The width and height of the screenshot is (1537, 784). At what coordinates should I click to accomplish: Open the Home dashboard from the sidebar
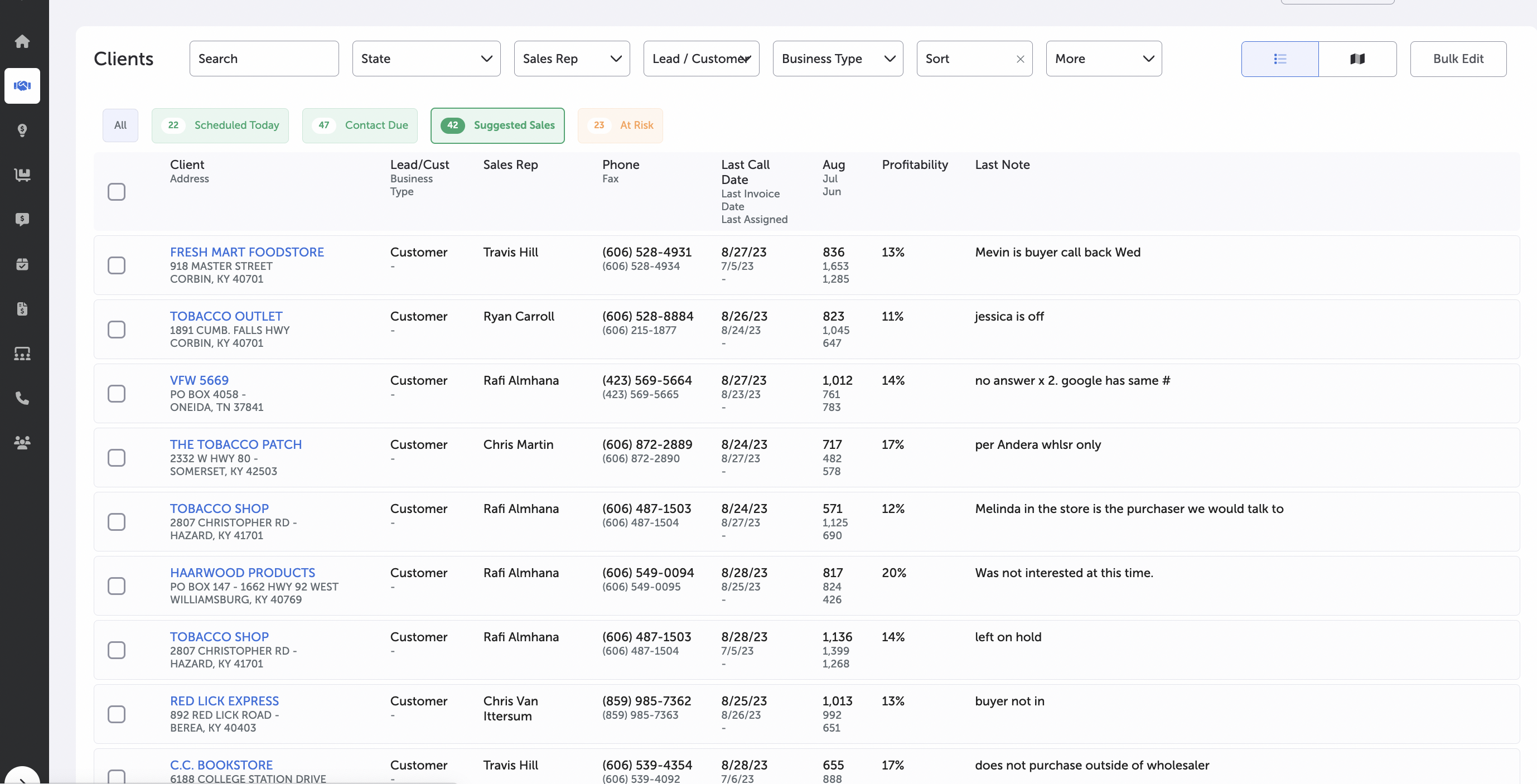coord(22,41)
